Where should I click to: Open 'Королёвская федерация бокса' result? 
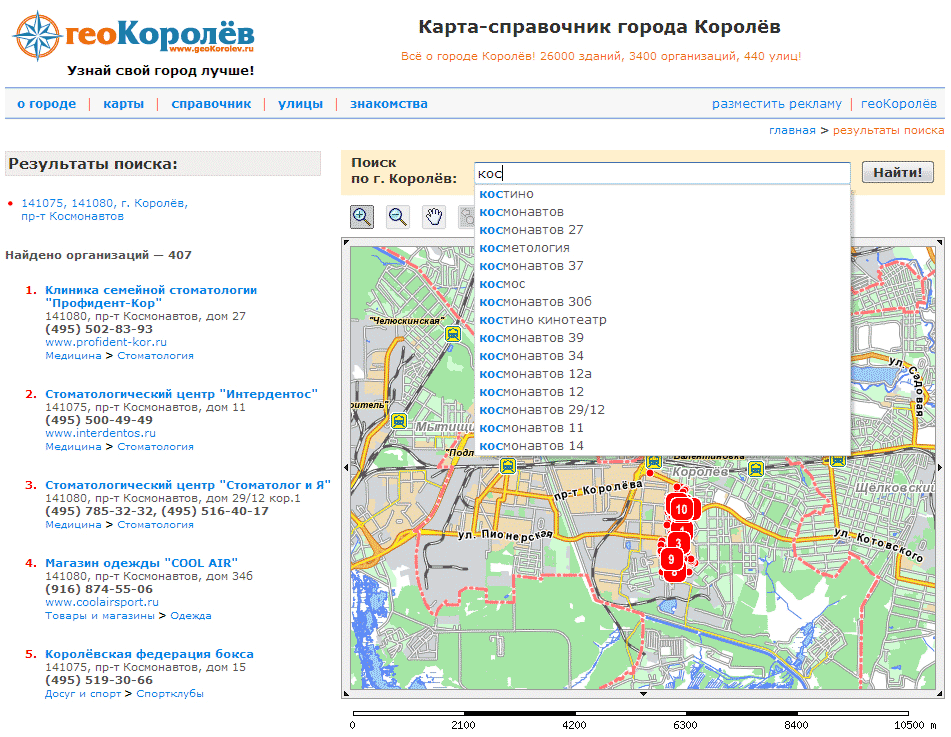pos(149,654)
